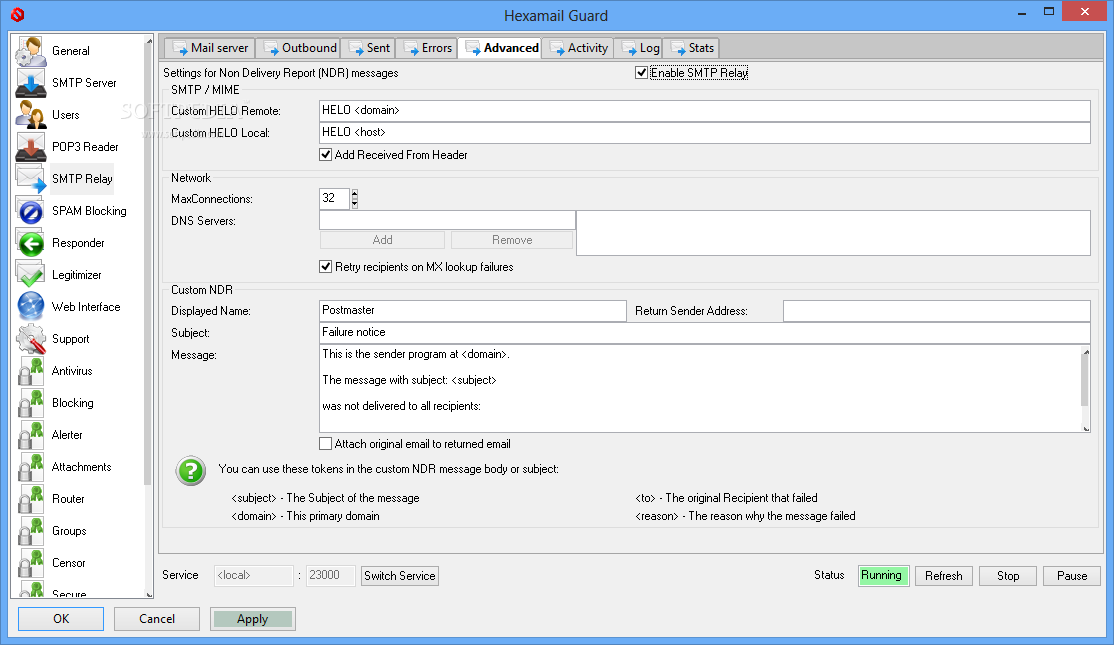Increase MaxConnections with the up arrow

tap(355, 194)
